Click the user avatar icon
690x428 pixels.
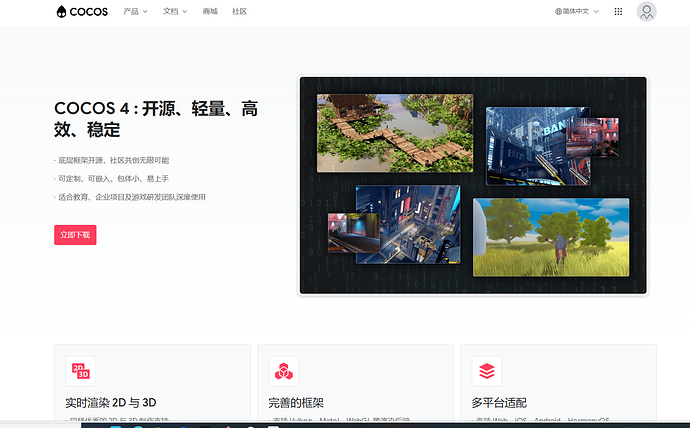[646, 11]
